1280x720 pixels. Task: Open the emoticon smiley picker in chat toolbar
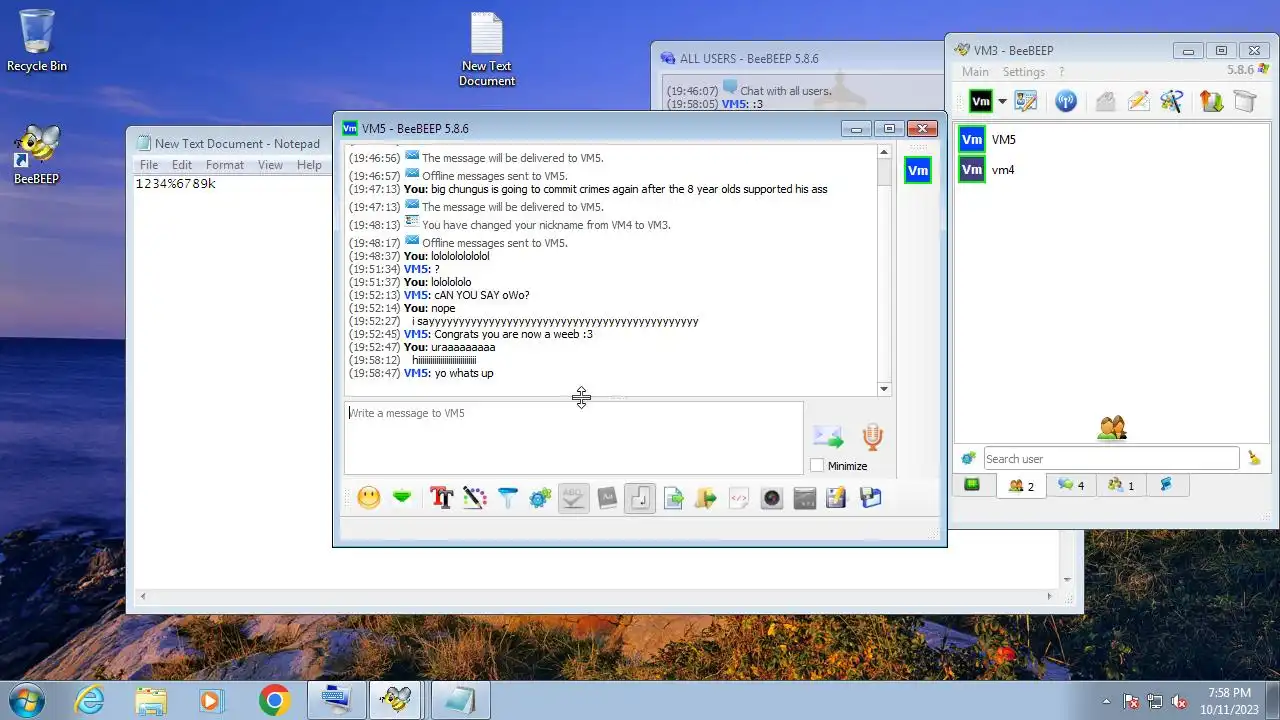point(369,497)
